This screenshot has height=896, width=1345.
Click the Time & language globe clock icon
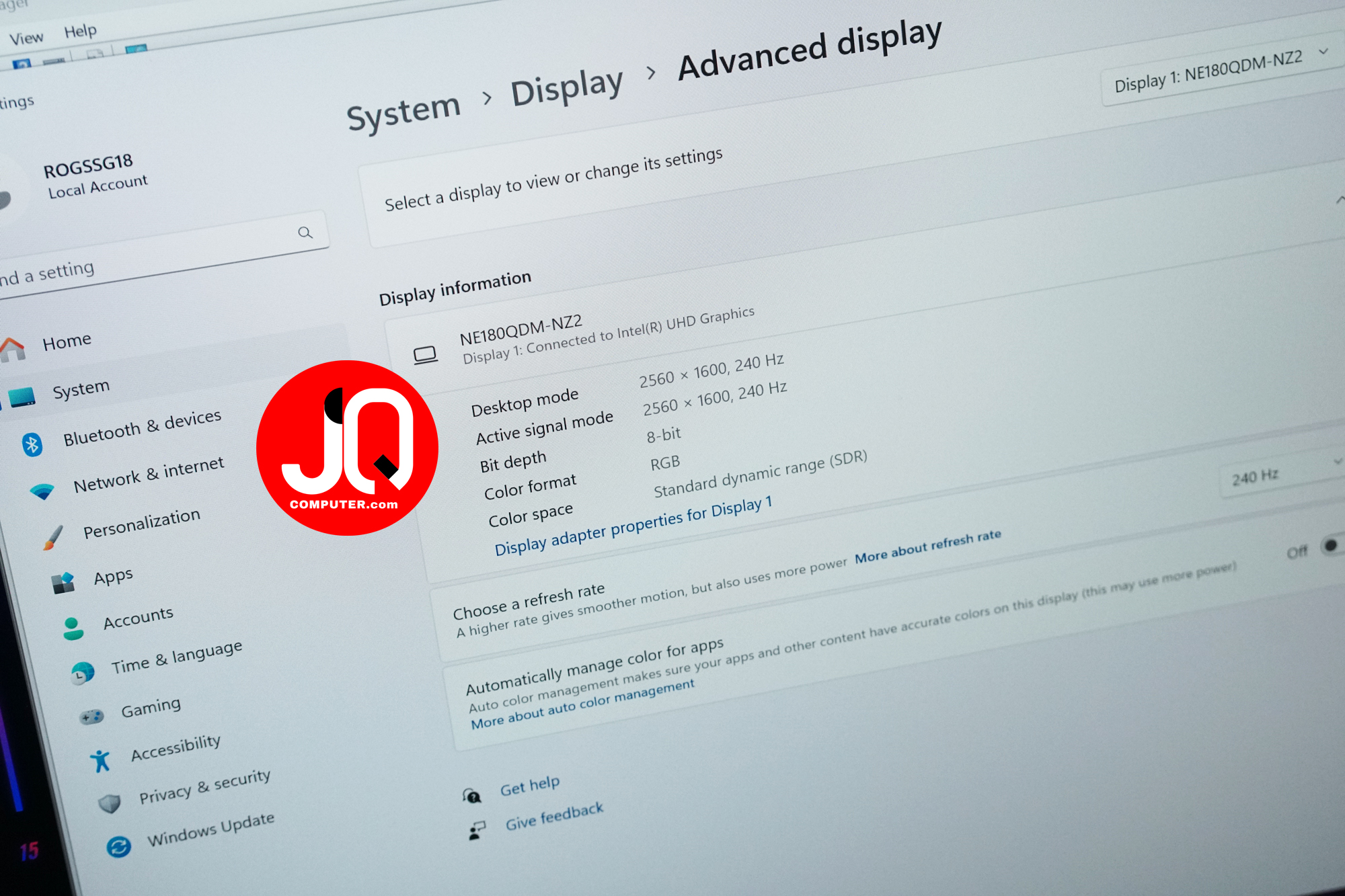pyautogui.click(x=83, y=673)
